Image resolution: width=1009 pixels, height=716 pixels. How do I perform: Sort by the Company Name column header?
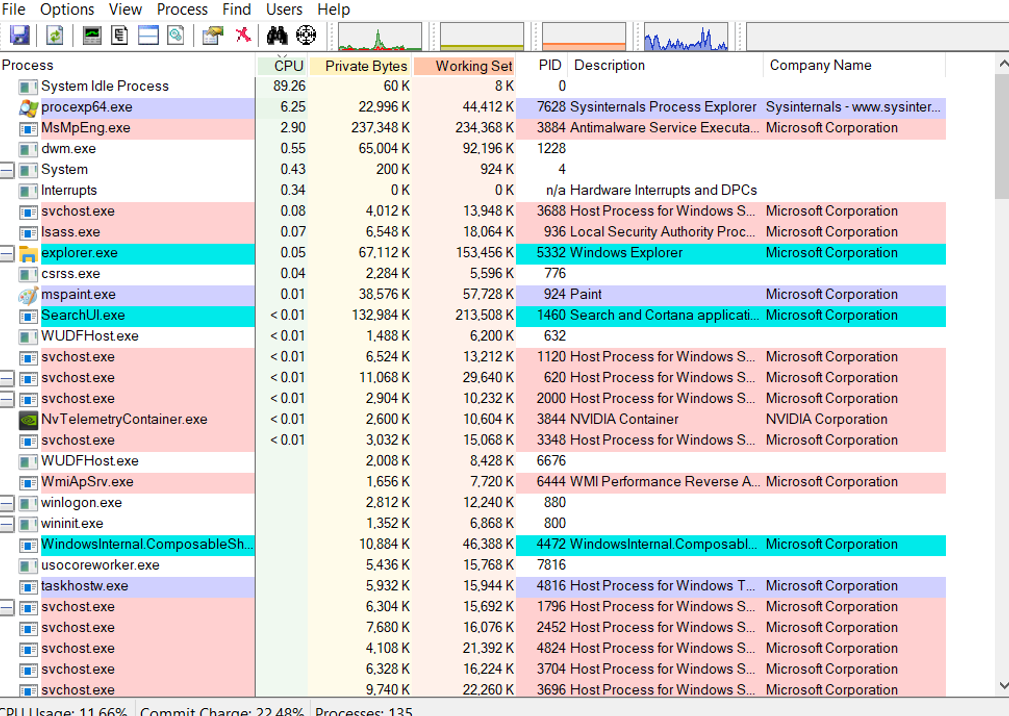pyautogui.click(x=855, y=66)
